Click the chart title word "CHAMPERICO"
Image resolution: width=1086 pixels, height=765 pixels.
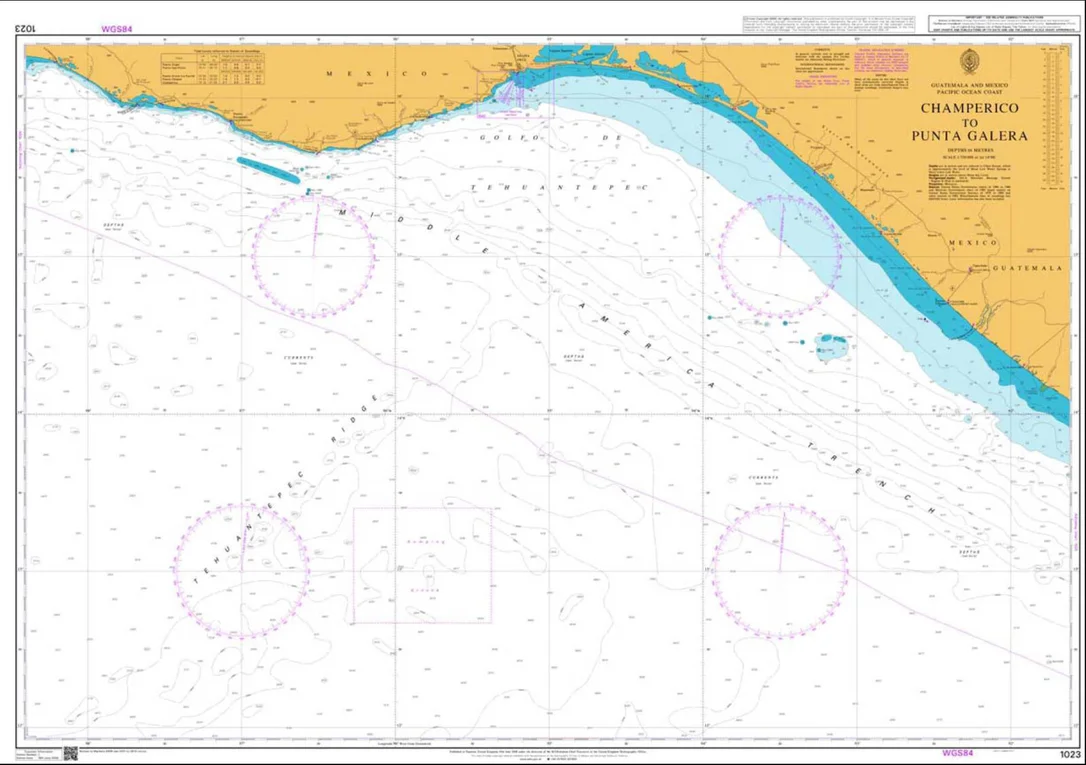coord(969,108)
